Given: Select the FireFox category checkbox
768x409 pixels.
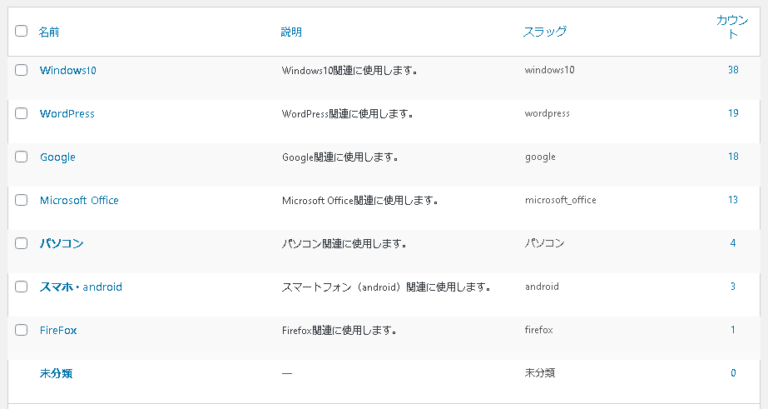Looking at the screenshot, I should tap(21, 329).
